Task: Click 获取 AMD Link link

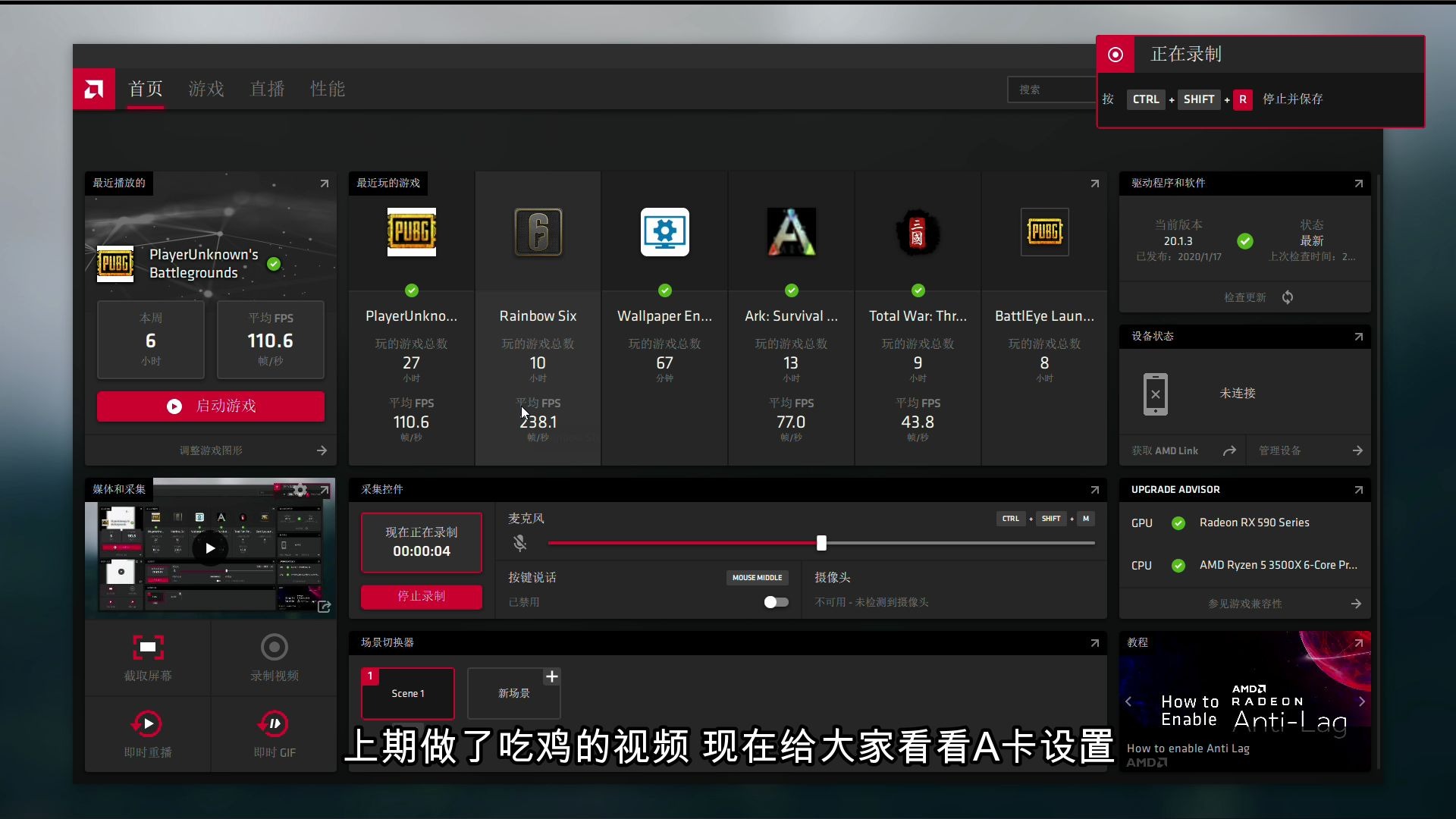Action: click(1166, 451)
